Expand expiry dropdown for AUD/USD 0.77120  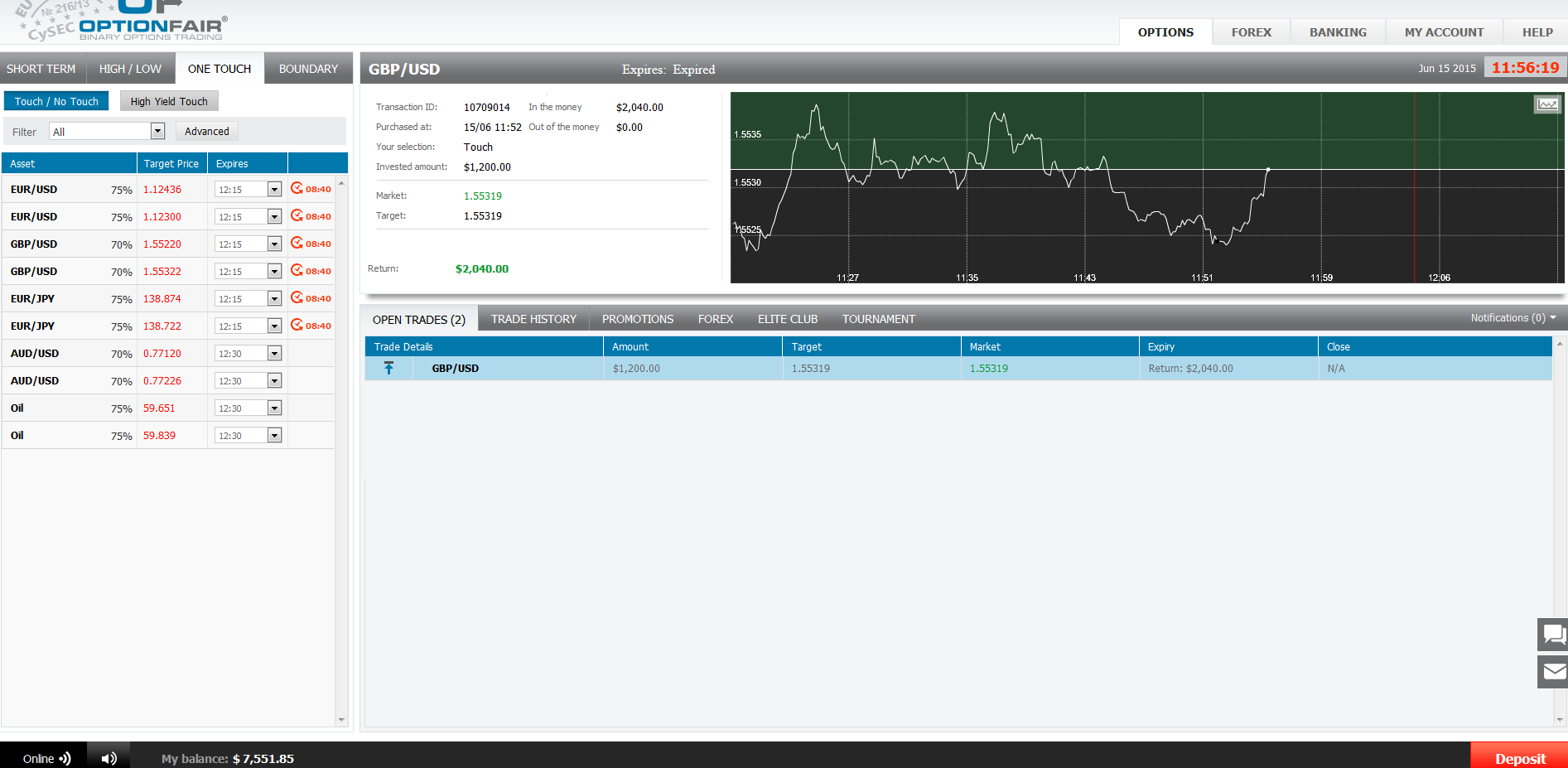pos(274,354)
